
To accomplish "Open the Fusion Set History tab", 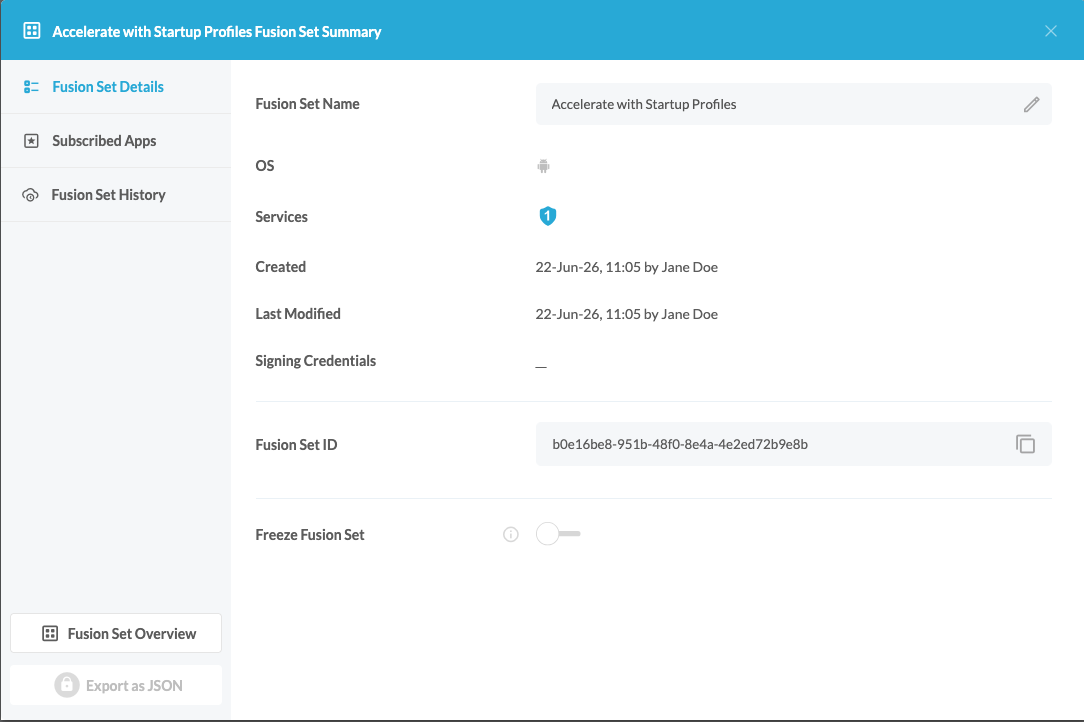I will [x=116, y=194].
